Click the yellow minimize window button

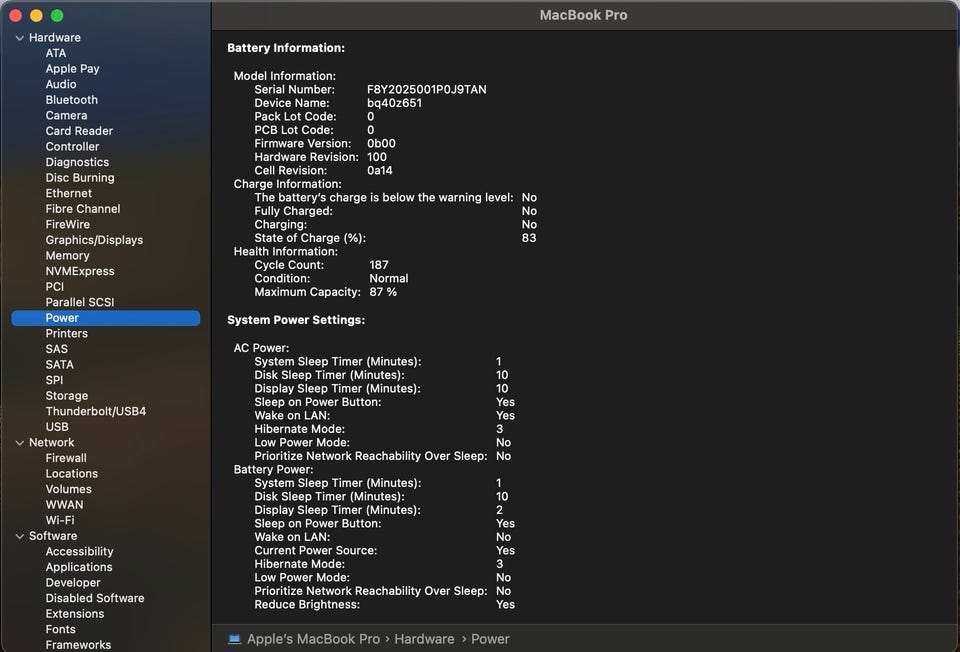pos(36,15)
